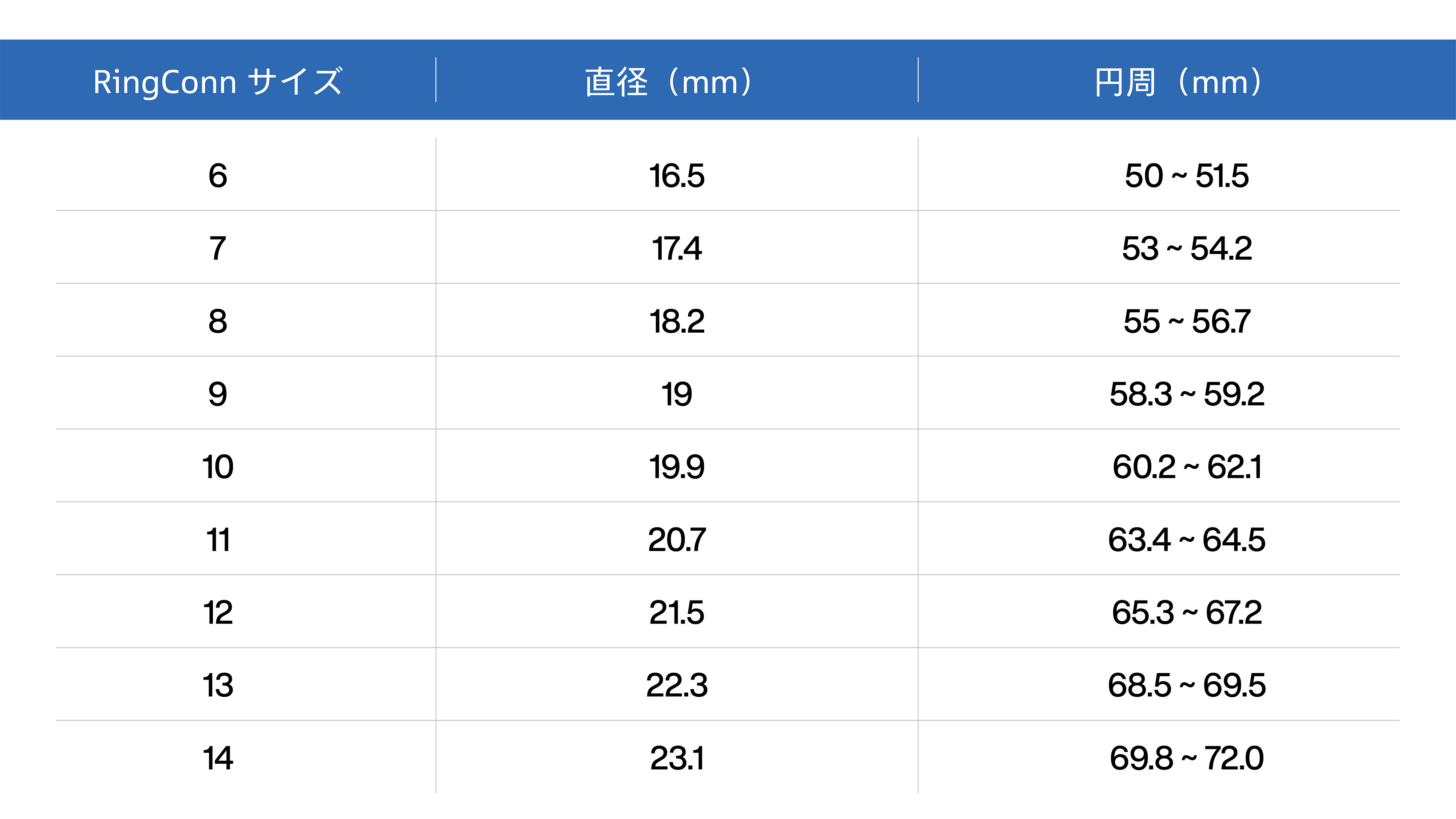Click the 63.4 ~ 64.5 circumference range
The image size is (1456, 819).
(x=1186, y=540)
